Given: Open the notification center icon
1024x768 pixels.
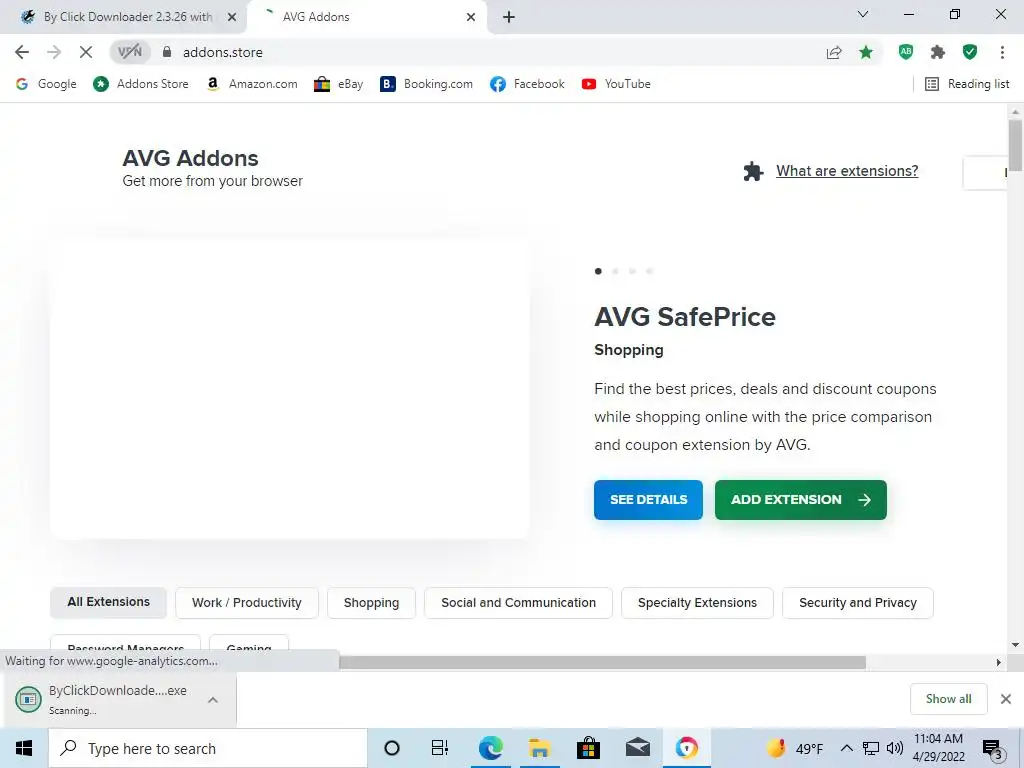Looking at the screenshot, I should pyautogui.click(x=993, y=749).
